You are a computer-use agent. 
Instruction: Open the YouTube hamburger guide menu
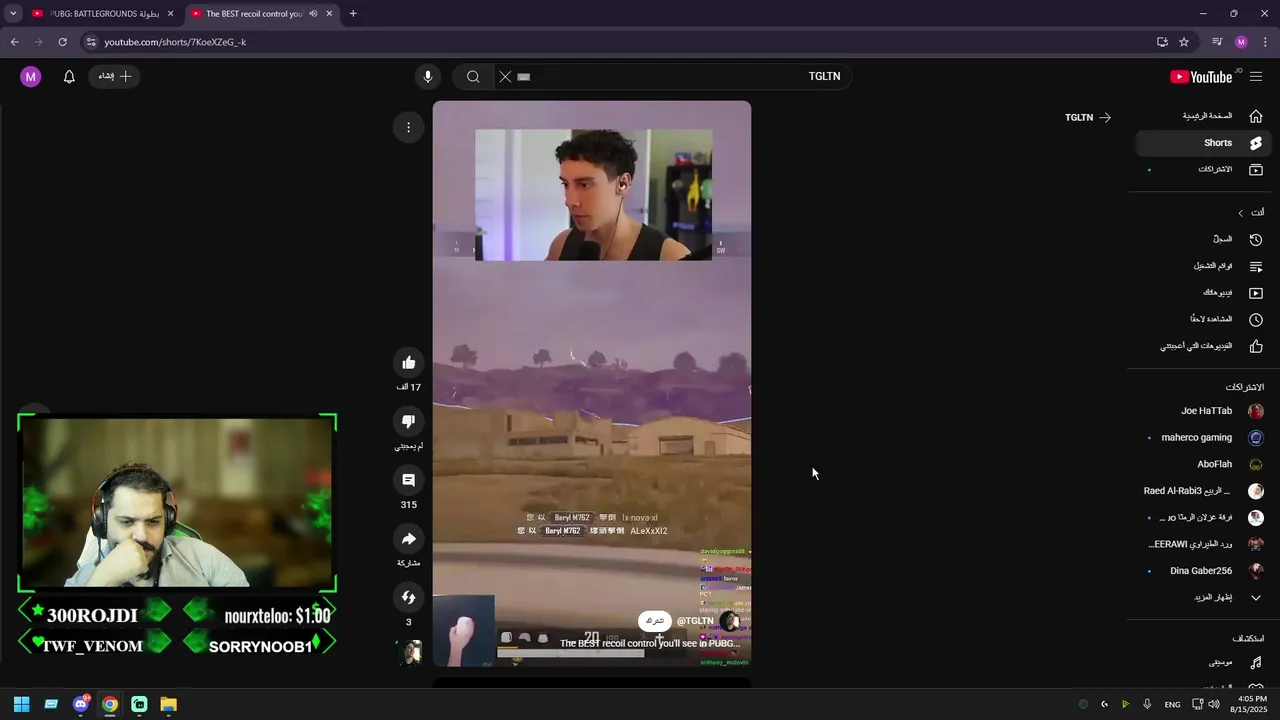(1256, 76)
